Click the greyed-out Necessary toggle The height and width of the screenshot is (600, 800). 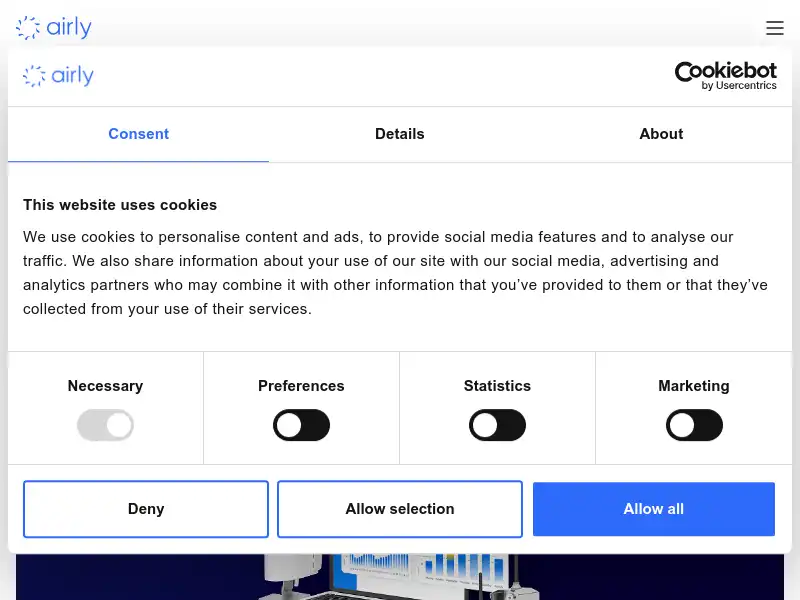105,425
